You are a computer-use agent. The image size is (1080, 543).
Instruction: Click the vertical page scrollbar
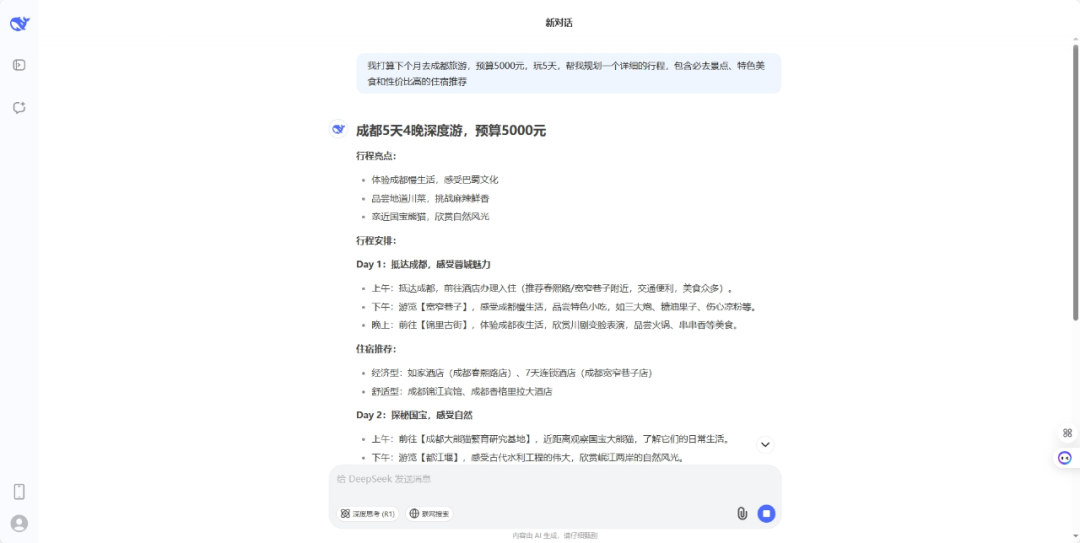(x=1075, y=182)
